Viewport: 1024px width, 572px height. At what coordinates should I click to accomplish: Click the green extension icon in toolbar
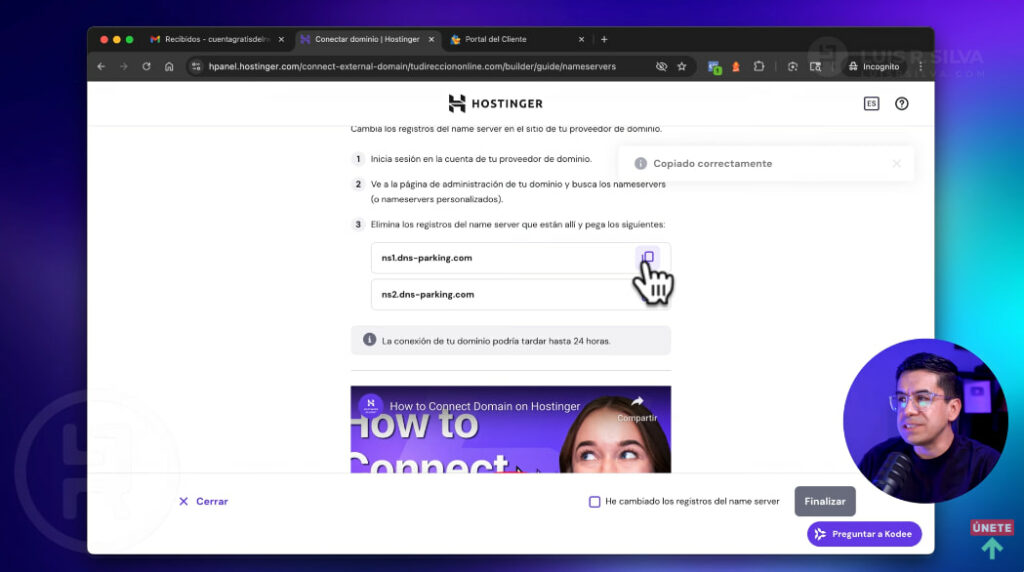(714, 67)
